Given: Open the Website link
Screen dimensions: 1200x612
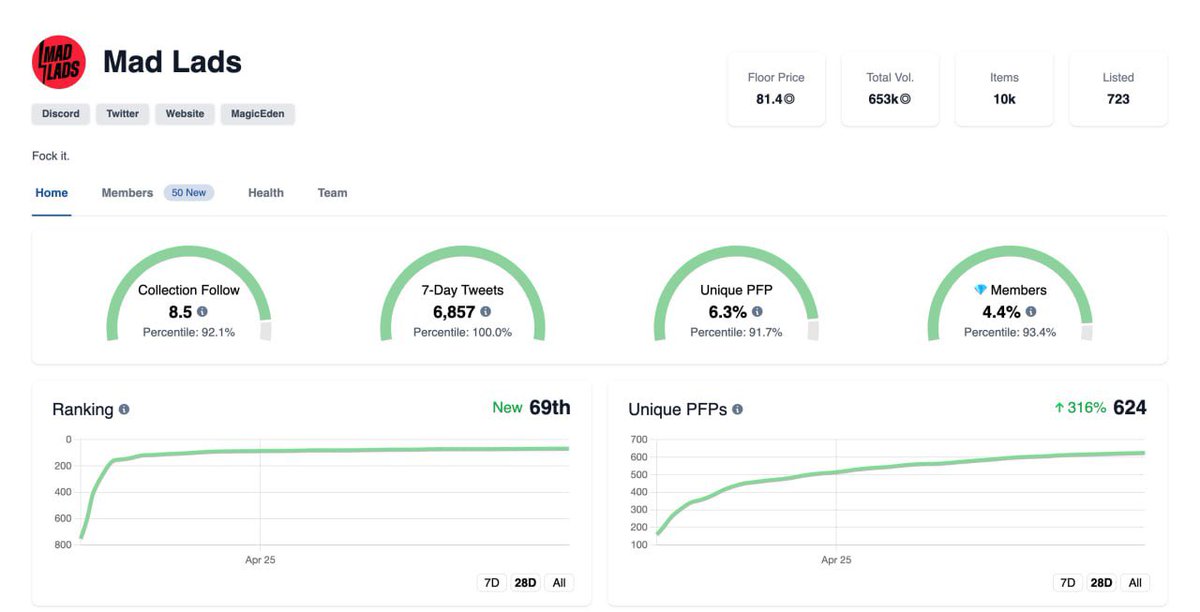Looking at the screenshot, I should (x=185, y=114).
